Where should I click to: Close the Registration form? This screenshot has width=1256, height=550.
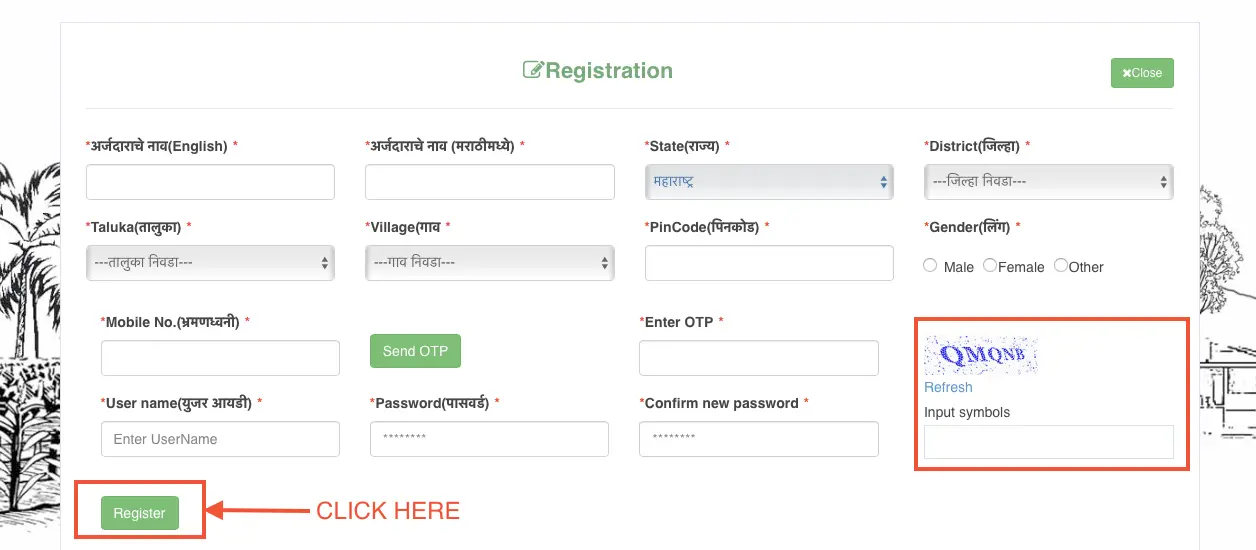pos(1142,73)
